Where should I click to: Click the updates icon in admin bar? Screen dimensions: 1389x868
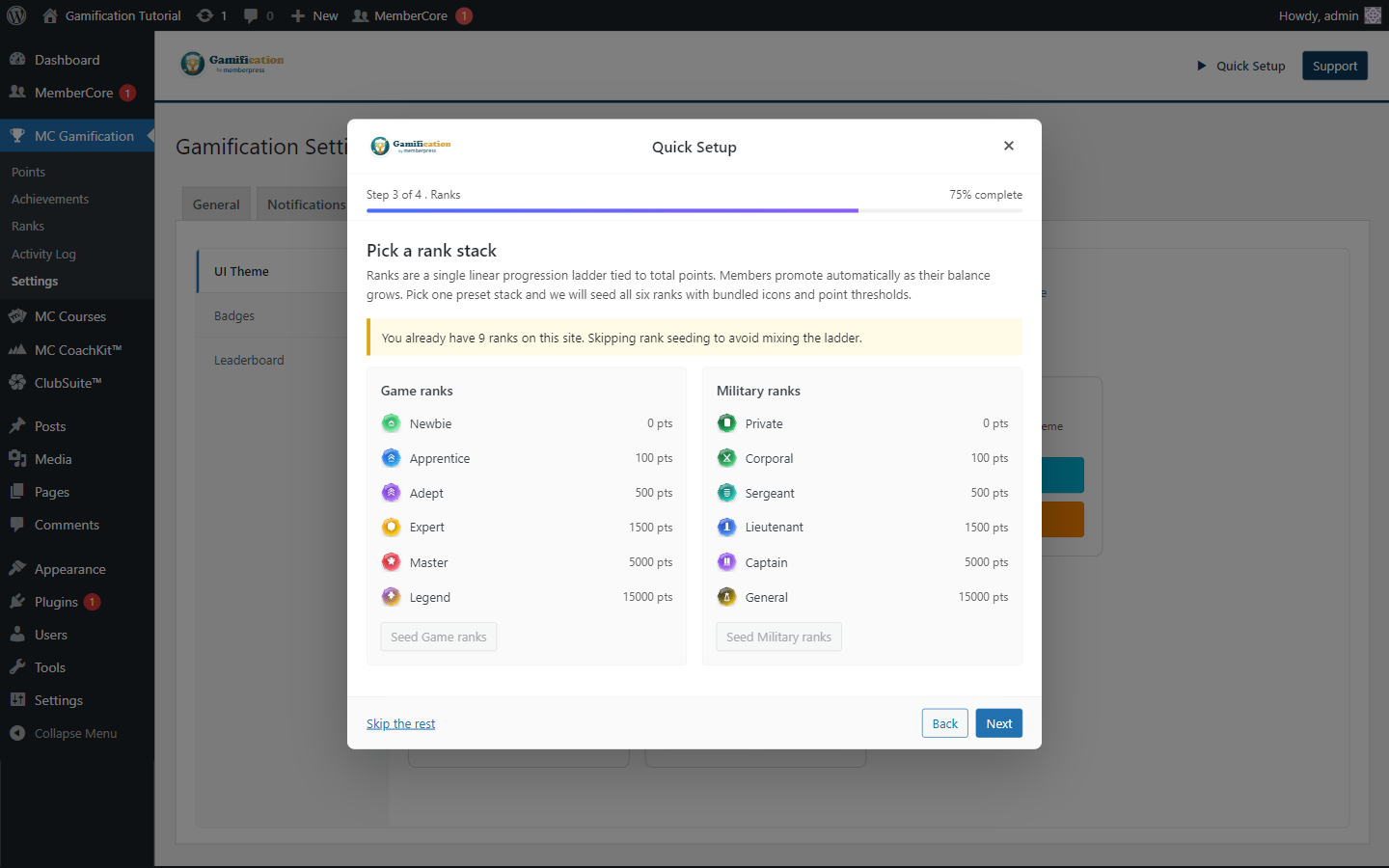(x=204, y=15)
